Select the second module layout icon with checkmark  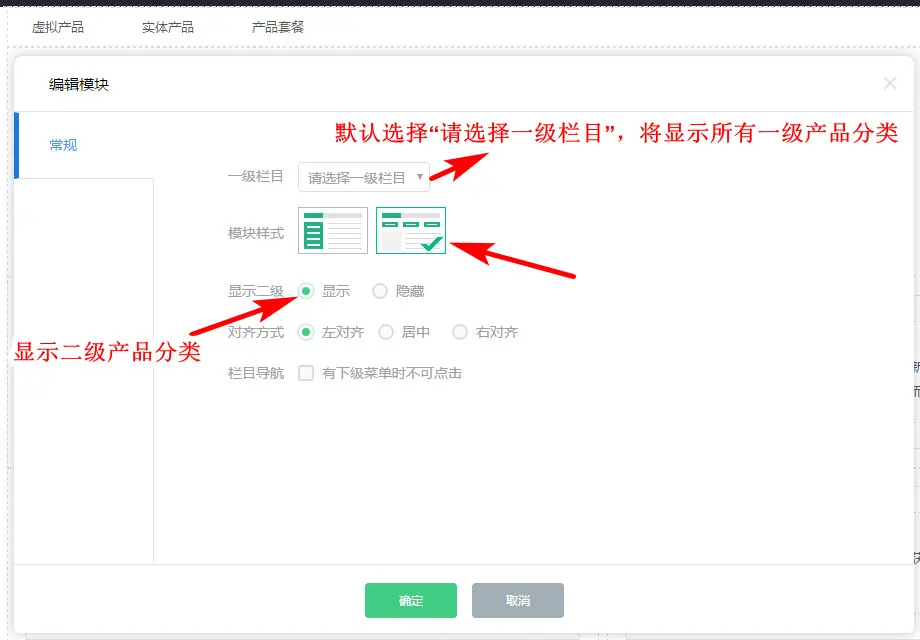point(410,230)
